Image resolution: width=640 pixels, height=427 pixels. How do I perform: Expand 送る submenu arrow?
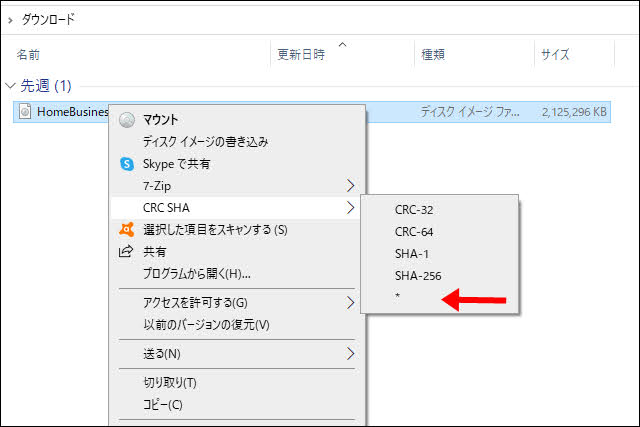tap(350, 354)
